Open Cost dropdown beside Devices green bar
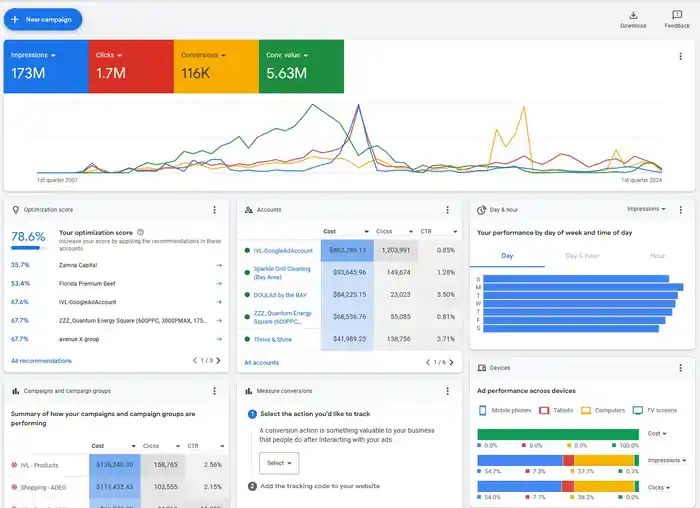 click(x=657, y=434)
